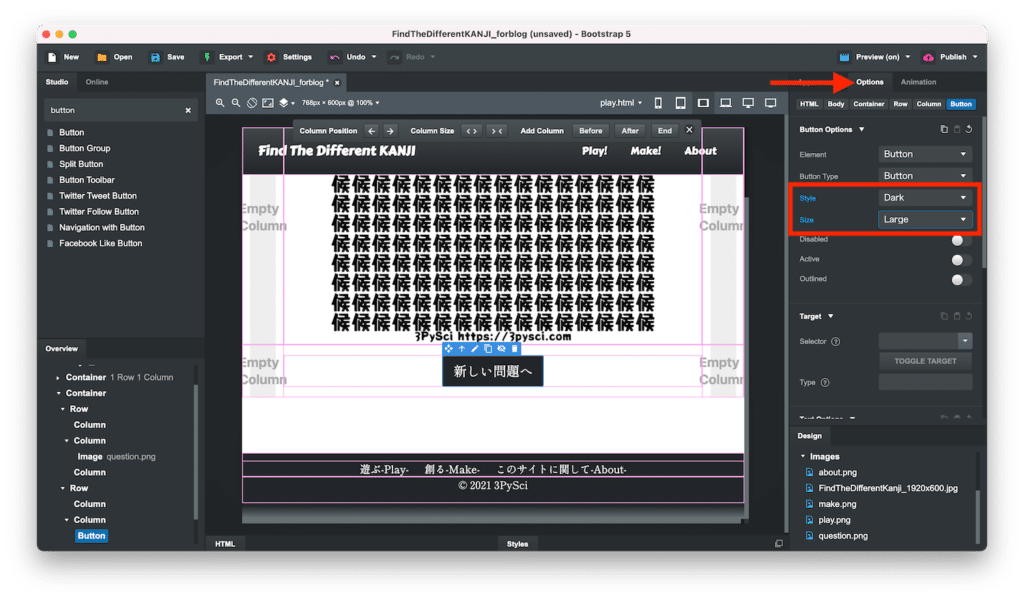Viewport: 1024px width, 600px height.
Task: Copy Button Options using the copy icon
Action: (944, 129)
